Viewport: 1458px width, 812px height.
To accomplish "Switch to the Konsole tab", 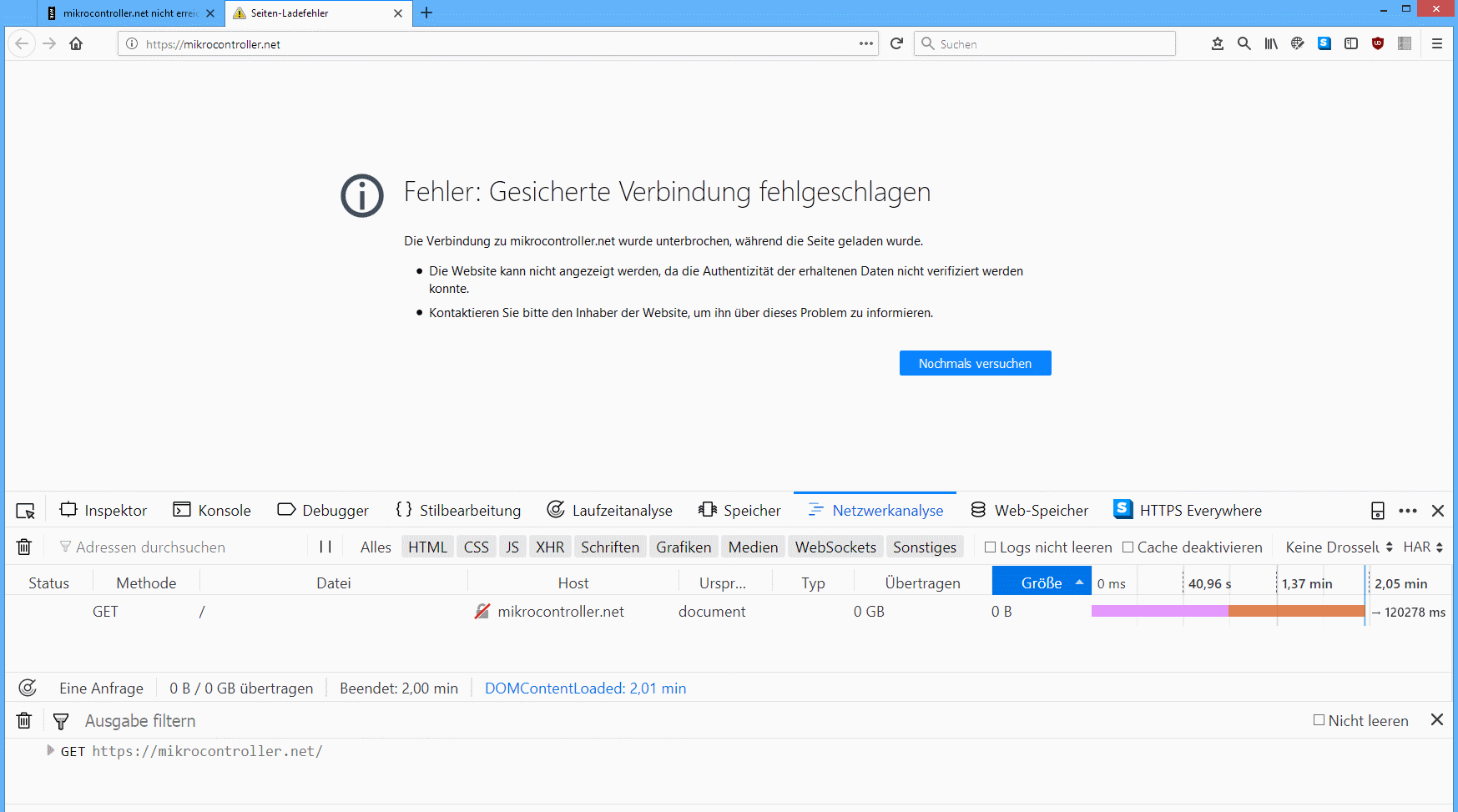I will (212, 510).
